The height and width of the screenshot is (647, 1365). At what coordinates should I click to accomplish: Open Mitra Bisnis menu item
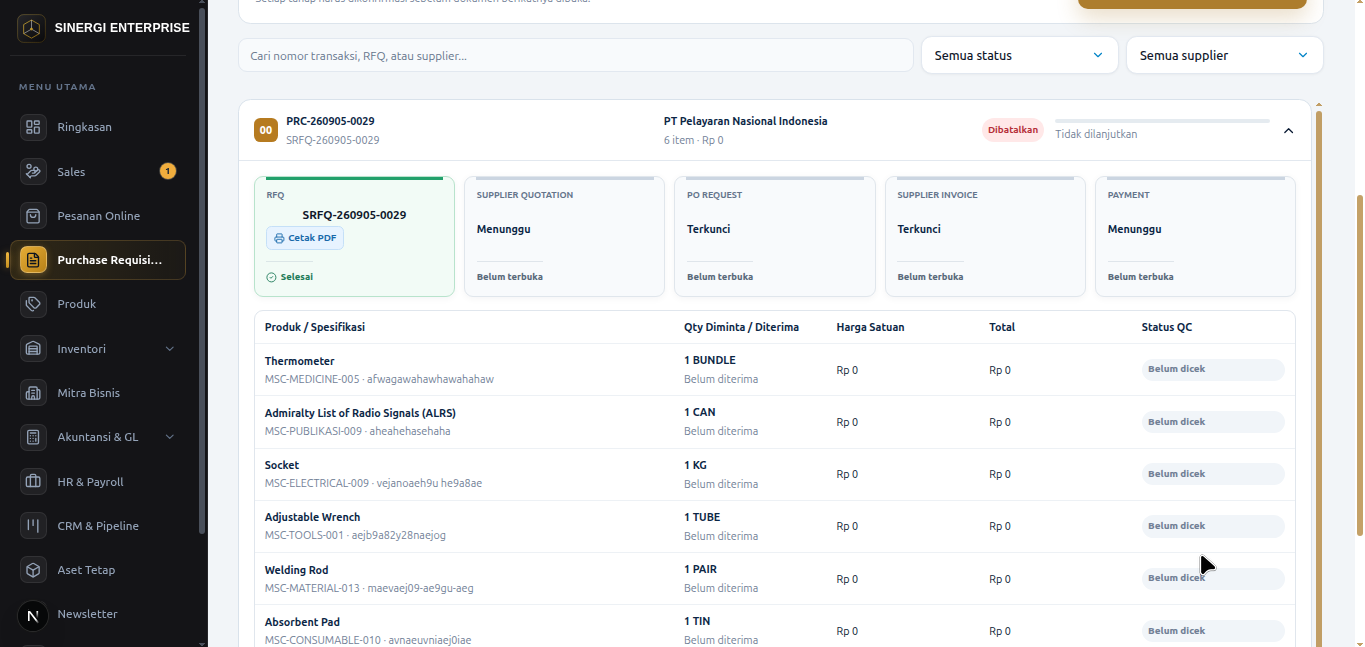click(97, 393)
